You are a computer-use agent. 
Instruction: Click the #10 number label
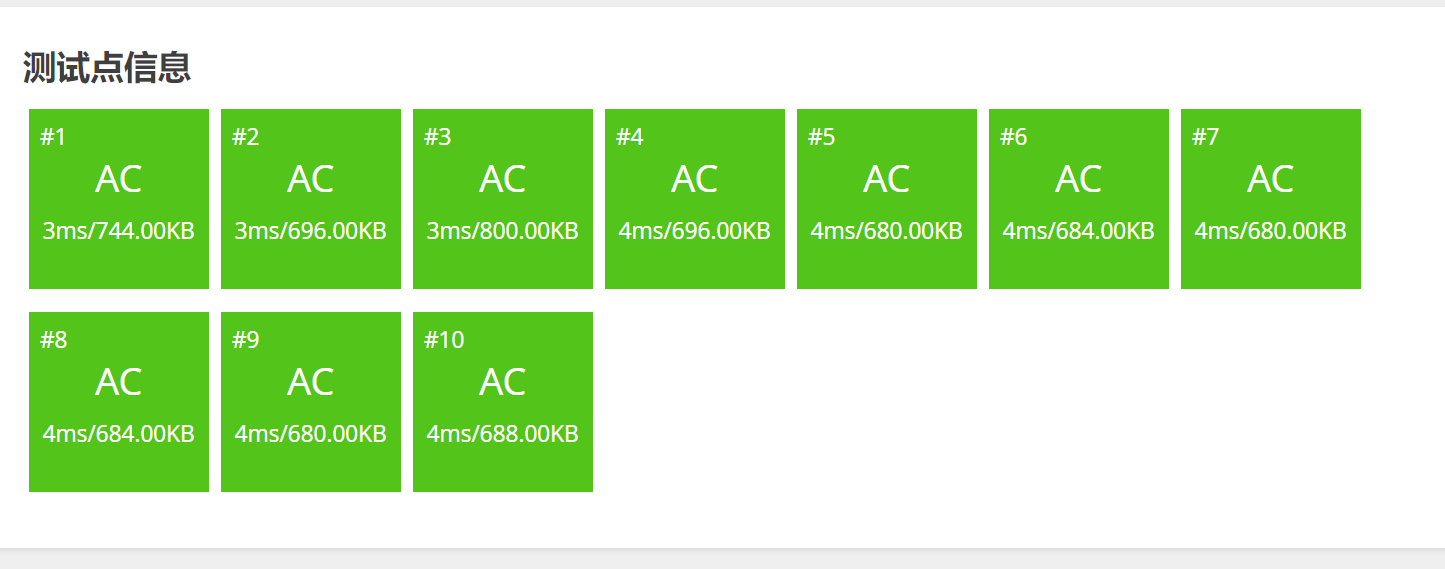(444, 341)
